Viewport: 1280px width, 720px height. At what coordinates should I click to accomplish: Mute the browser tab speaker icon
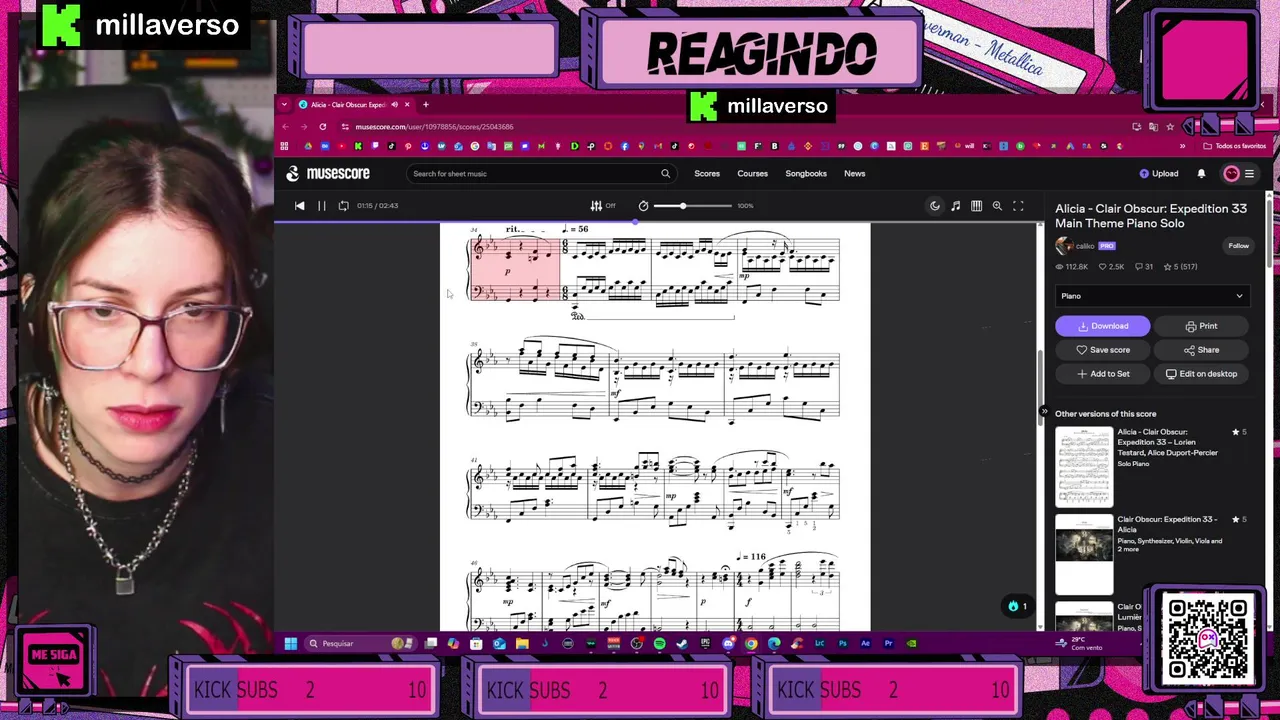(x=394, y=104)
